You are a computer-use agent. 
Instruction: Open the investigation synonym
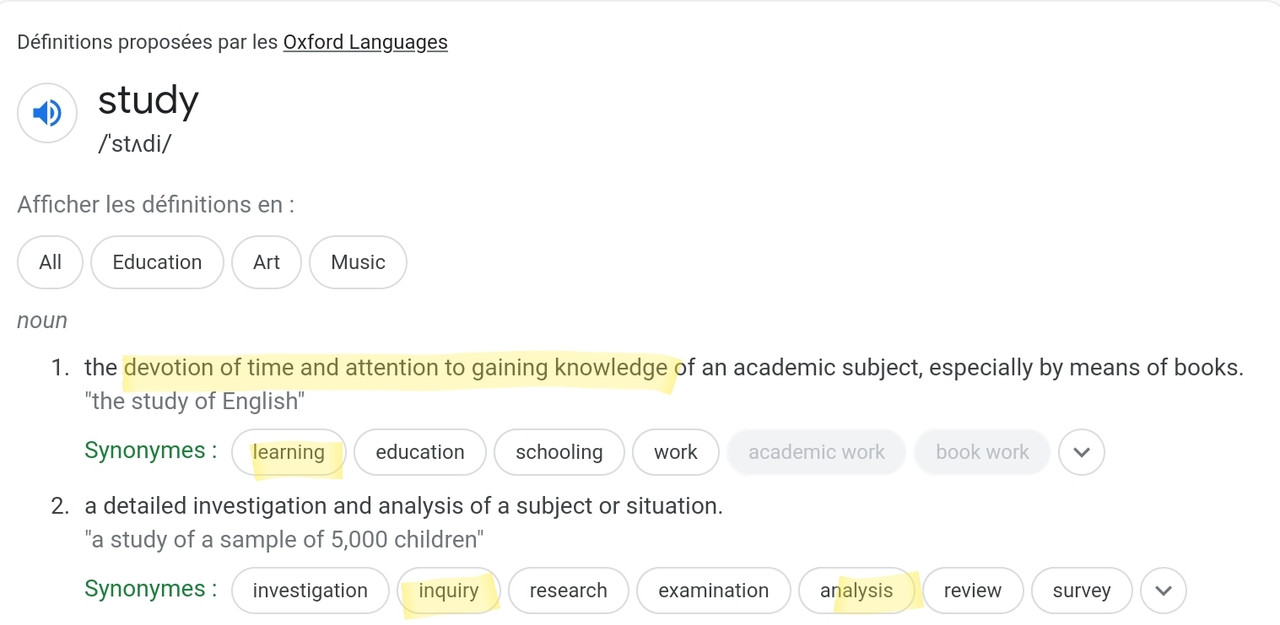[310, 590]
